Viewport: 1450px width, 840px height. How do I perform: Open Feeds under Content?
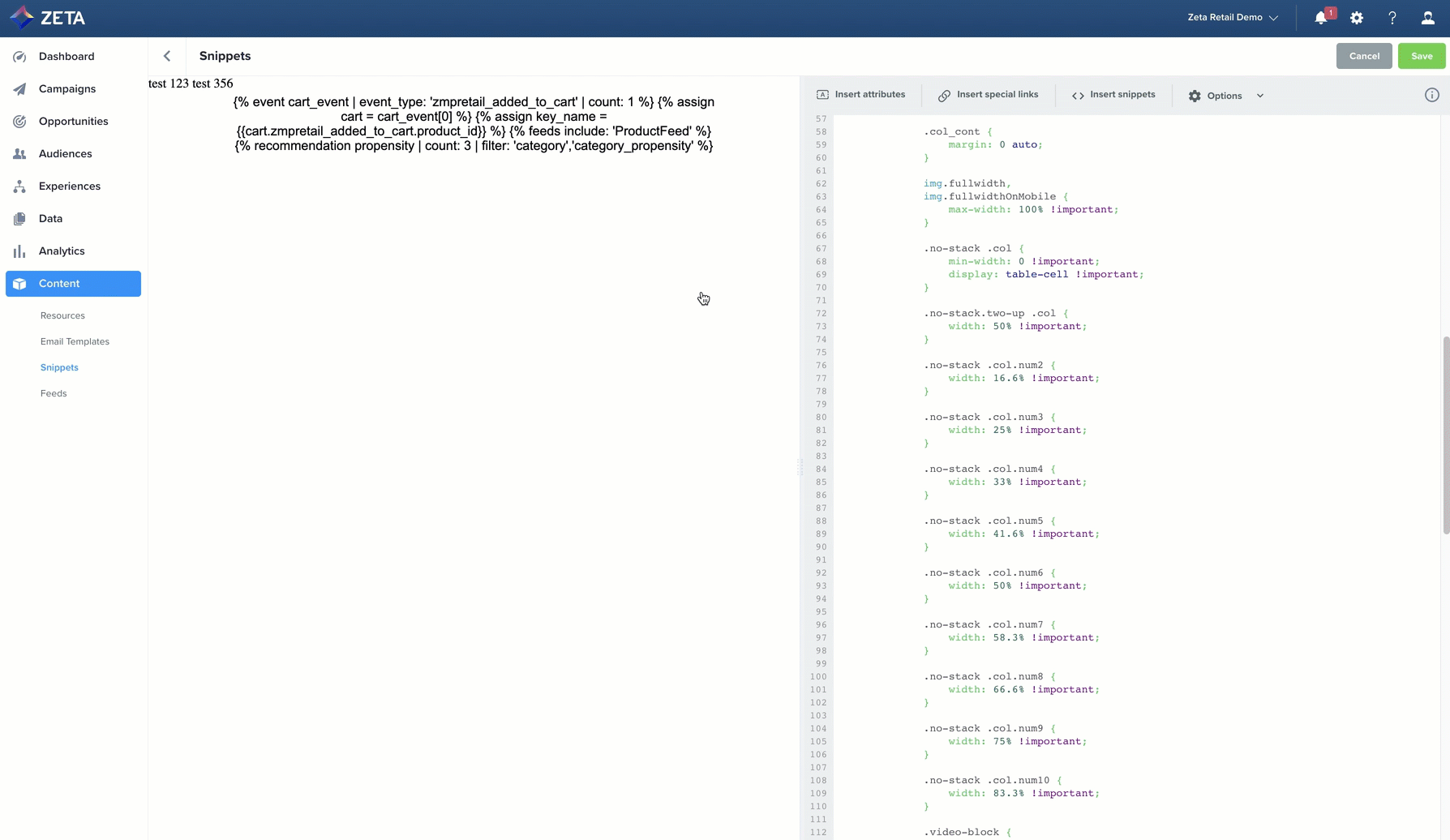[54, 393]
